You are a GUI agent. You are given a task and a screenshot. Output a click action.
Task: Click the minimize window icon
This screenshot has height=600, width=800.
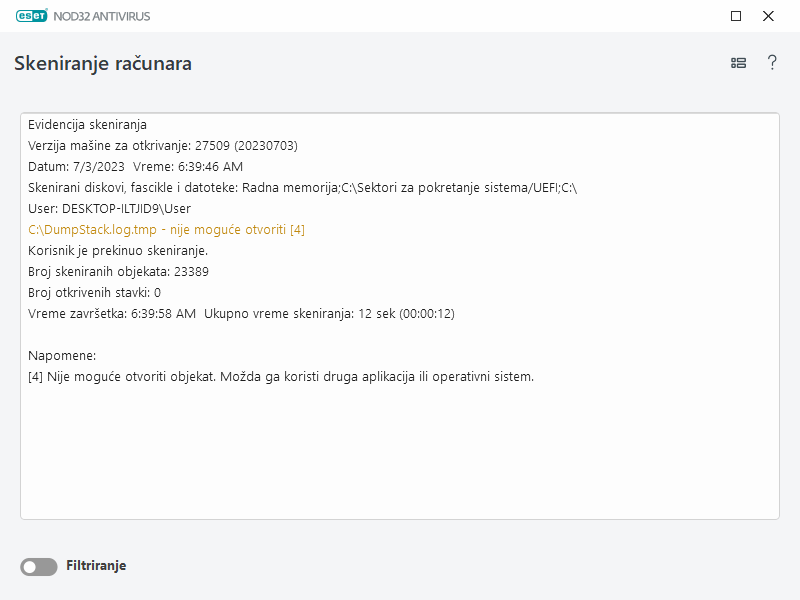735,16
